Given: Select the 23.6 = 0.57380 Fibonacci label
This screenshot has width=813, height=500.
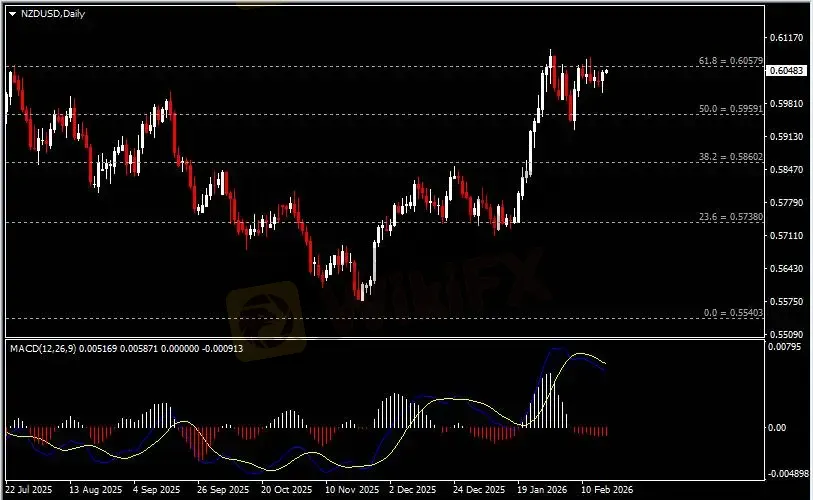Looking at the screenshot, I should click(x=731, y=217).
